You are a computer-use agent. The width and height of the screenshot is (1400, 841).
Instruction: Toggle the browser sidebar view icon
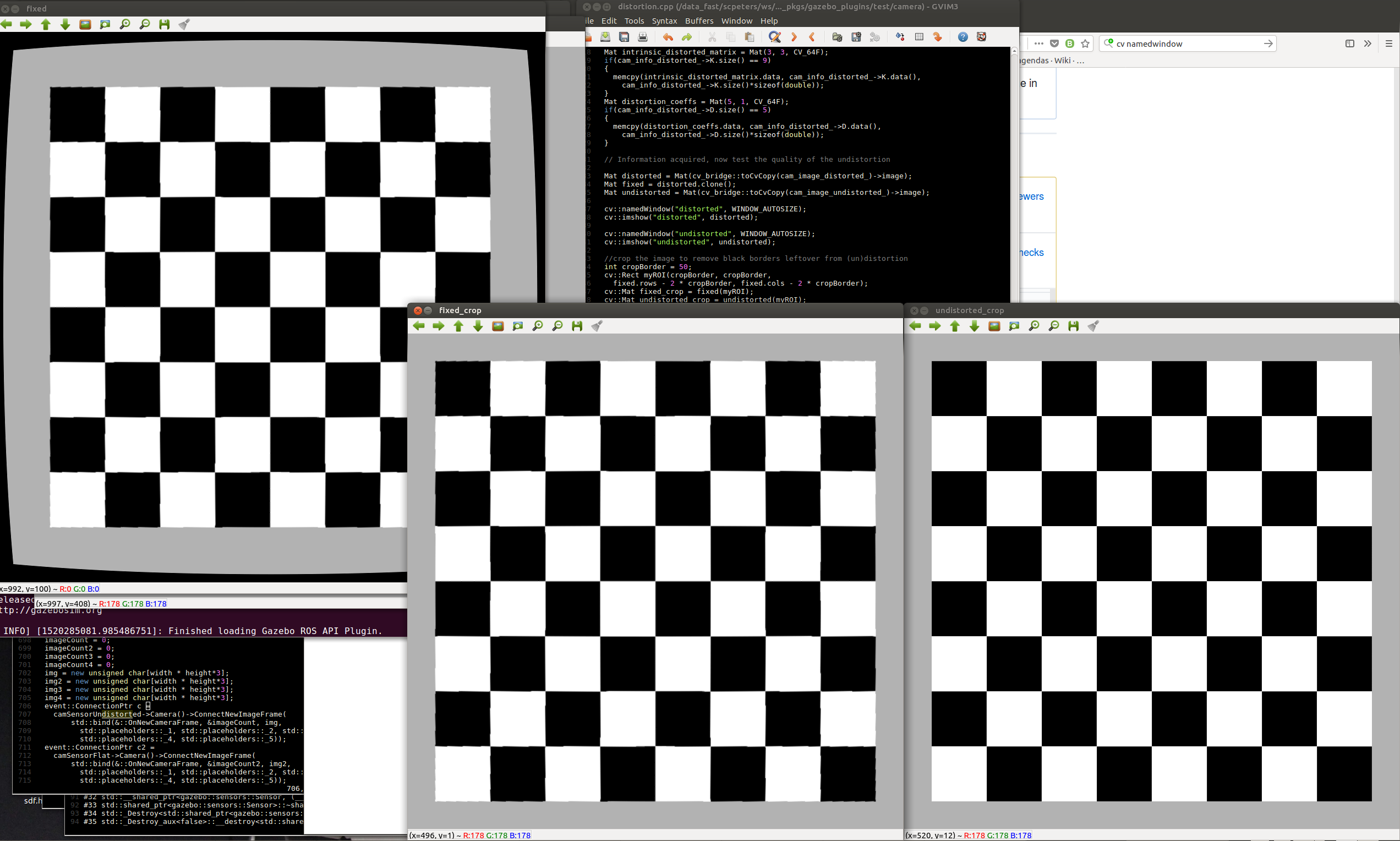click(1349, 43)
